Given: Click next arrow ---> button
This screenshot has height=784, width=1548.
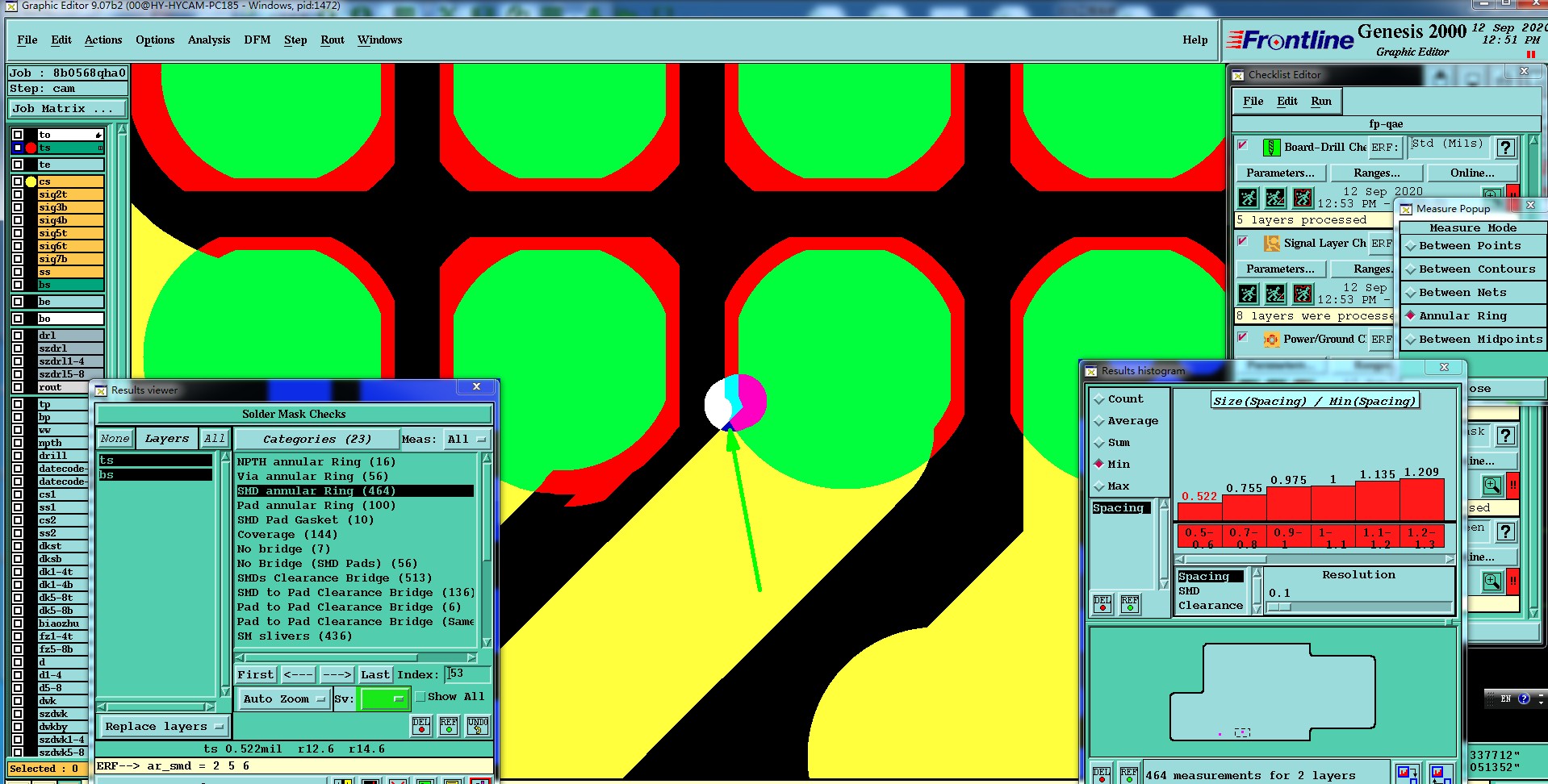Looking at the screenshot, I should 337,675.
